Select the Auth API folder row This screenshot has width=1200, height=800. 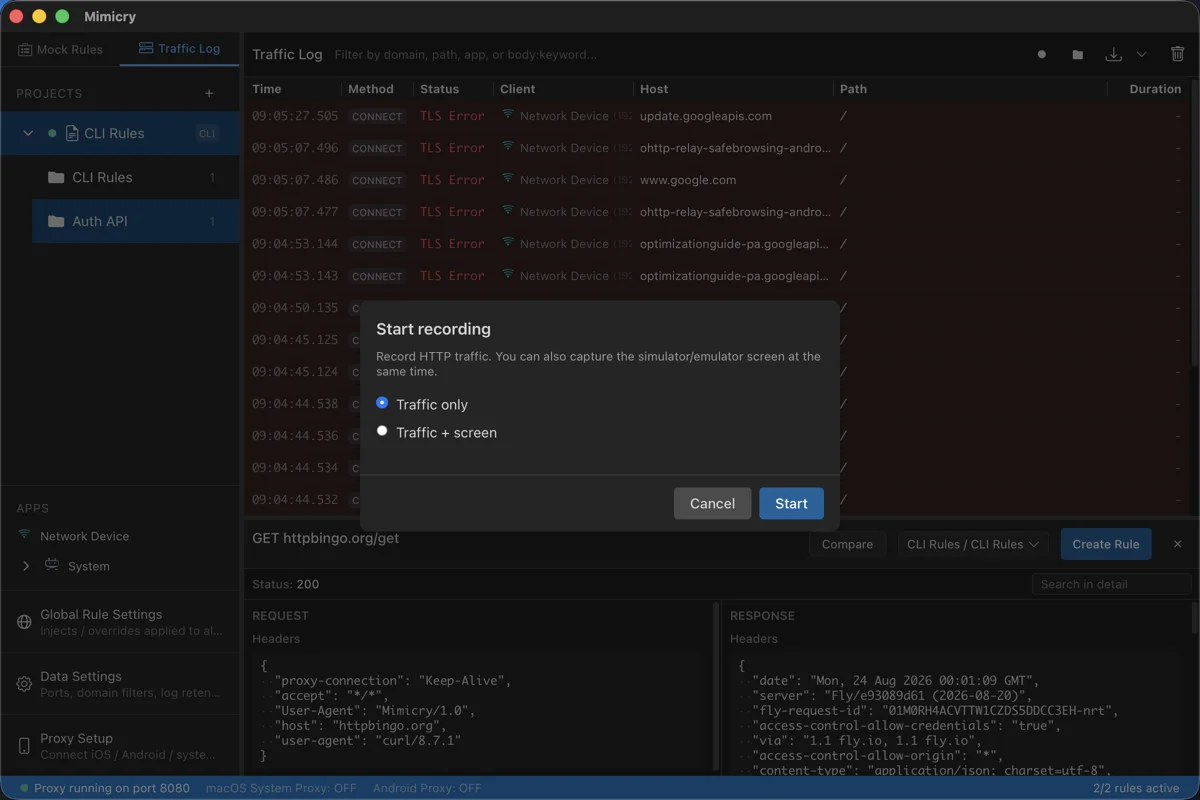point(135,221)
